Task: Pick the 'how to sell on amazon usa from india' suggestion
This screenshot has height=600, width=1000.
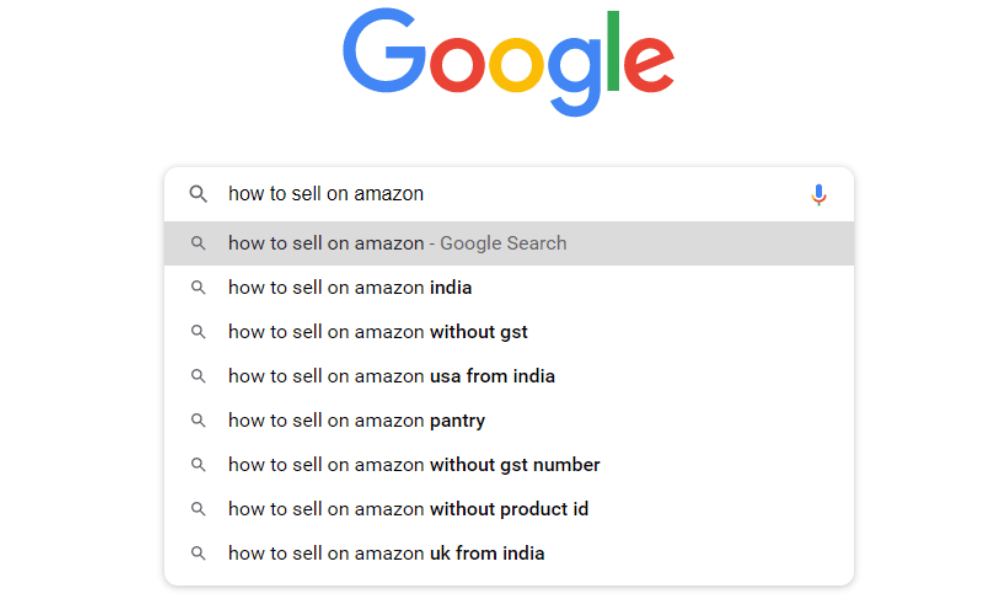Action: [x=391, y=376]
